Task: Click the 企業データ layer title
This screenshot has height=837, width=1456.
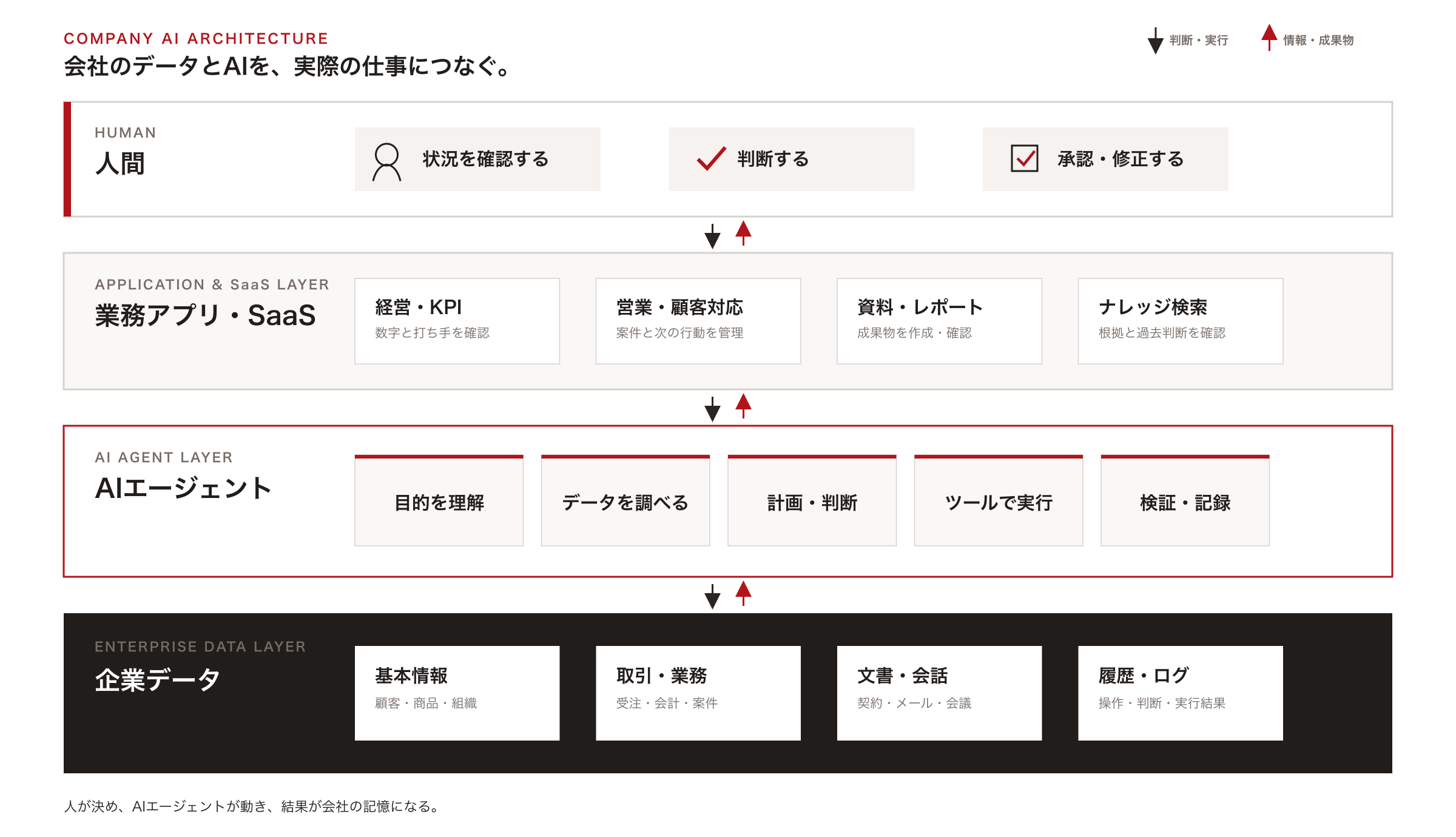Action: (x=157, y=680)
